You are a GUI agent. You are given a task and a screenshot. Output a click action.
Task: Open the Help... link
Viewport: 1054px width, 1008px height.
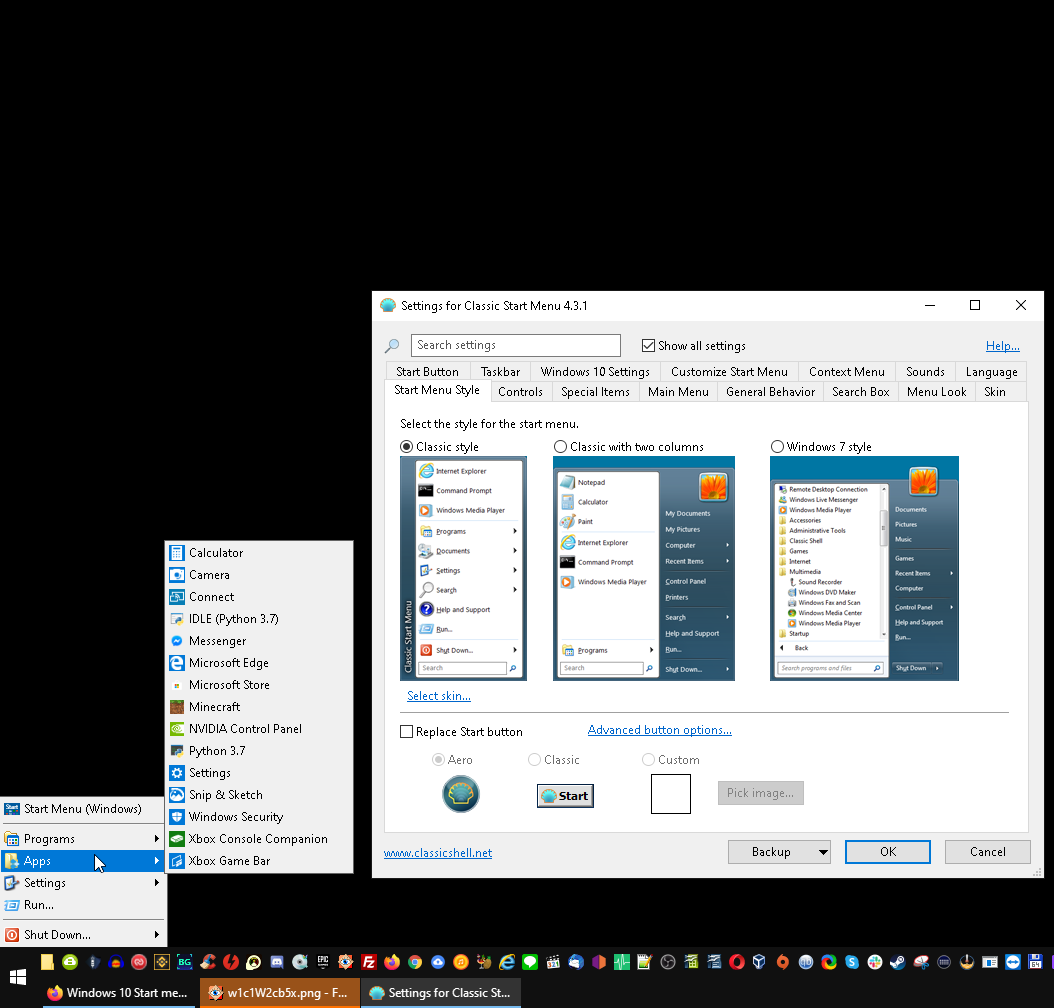coord(1003,346)
